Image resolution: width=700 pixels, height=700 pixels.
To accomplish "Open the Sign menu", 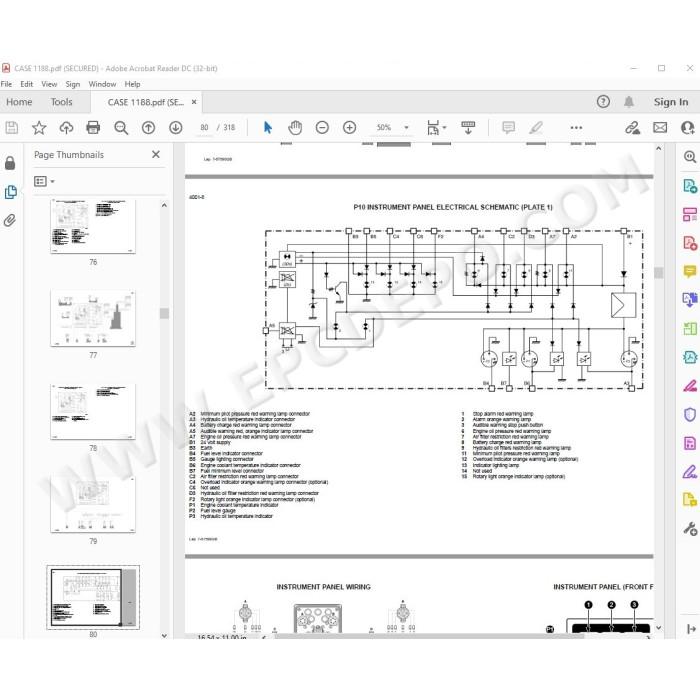I will click(x=72, y=84).
